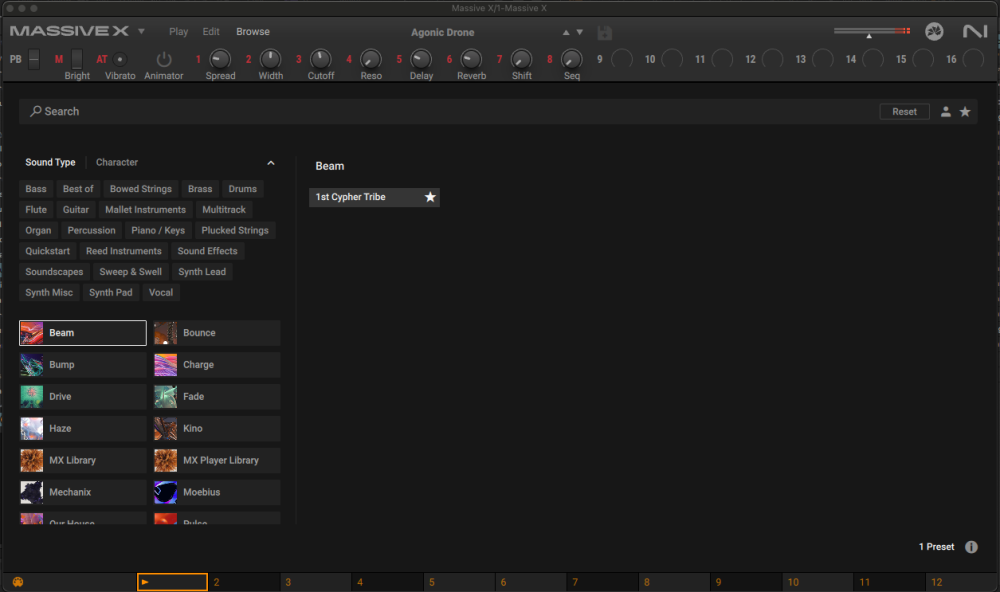Click empty macro knob 12
The height and width of the screenshot is (592, 1000).
(x=772, y=59)
